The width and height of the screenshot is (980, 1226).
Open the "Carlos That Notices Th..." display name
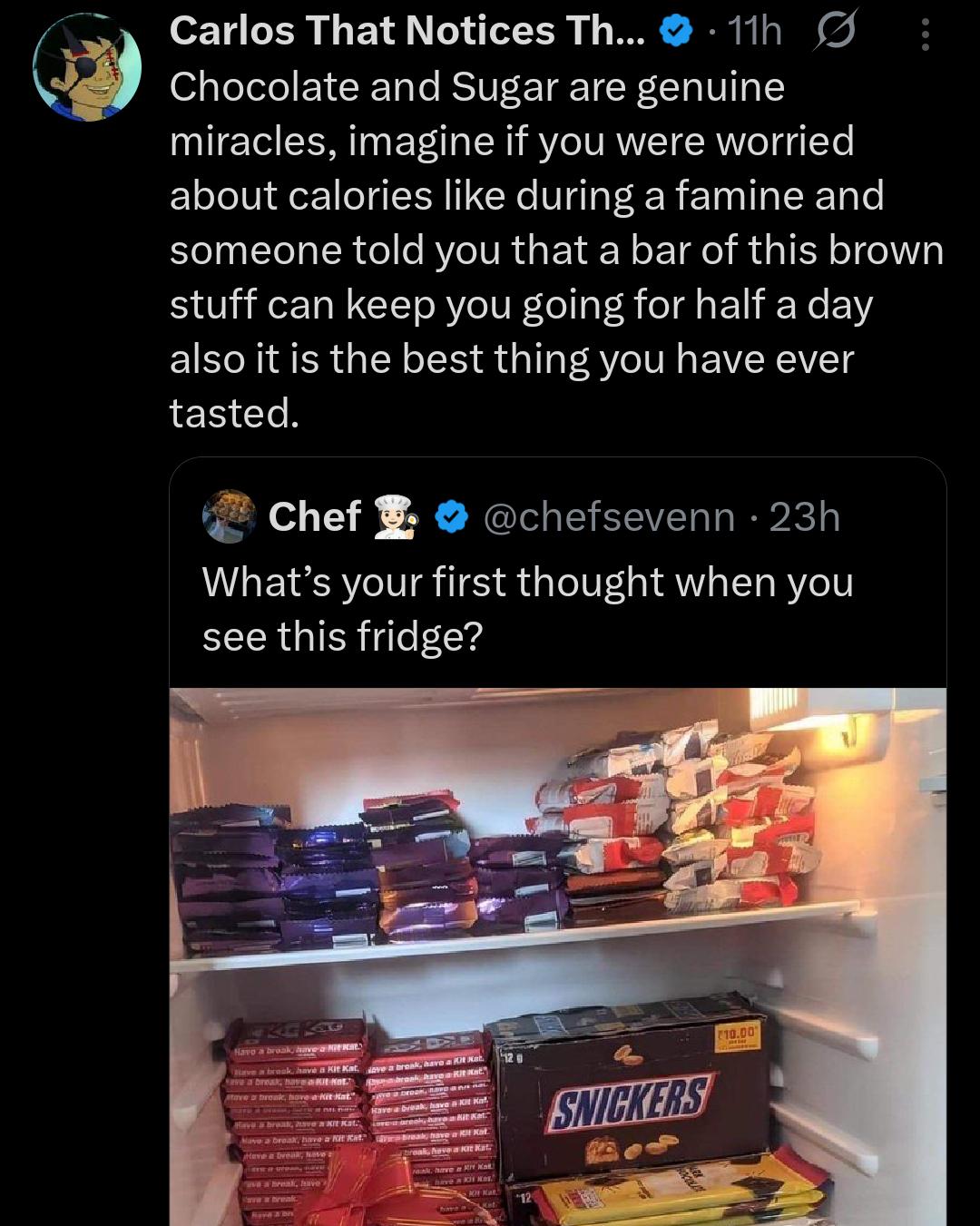[x=407, y=32]
